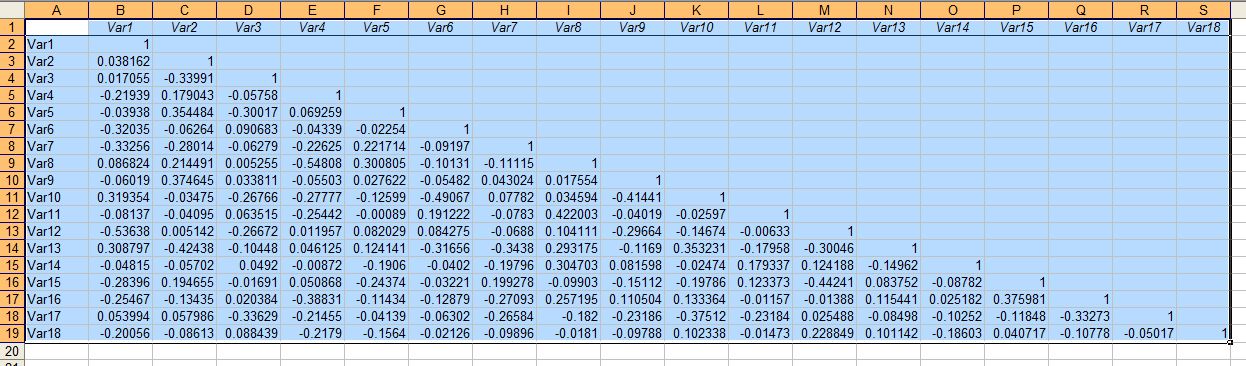The image size is (1246, 366).
Task: Click the Var2 row label cell
Action: (57, 61)
